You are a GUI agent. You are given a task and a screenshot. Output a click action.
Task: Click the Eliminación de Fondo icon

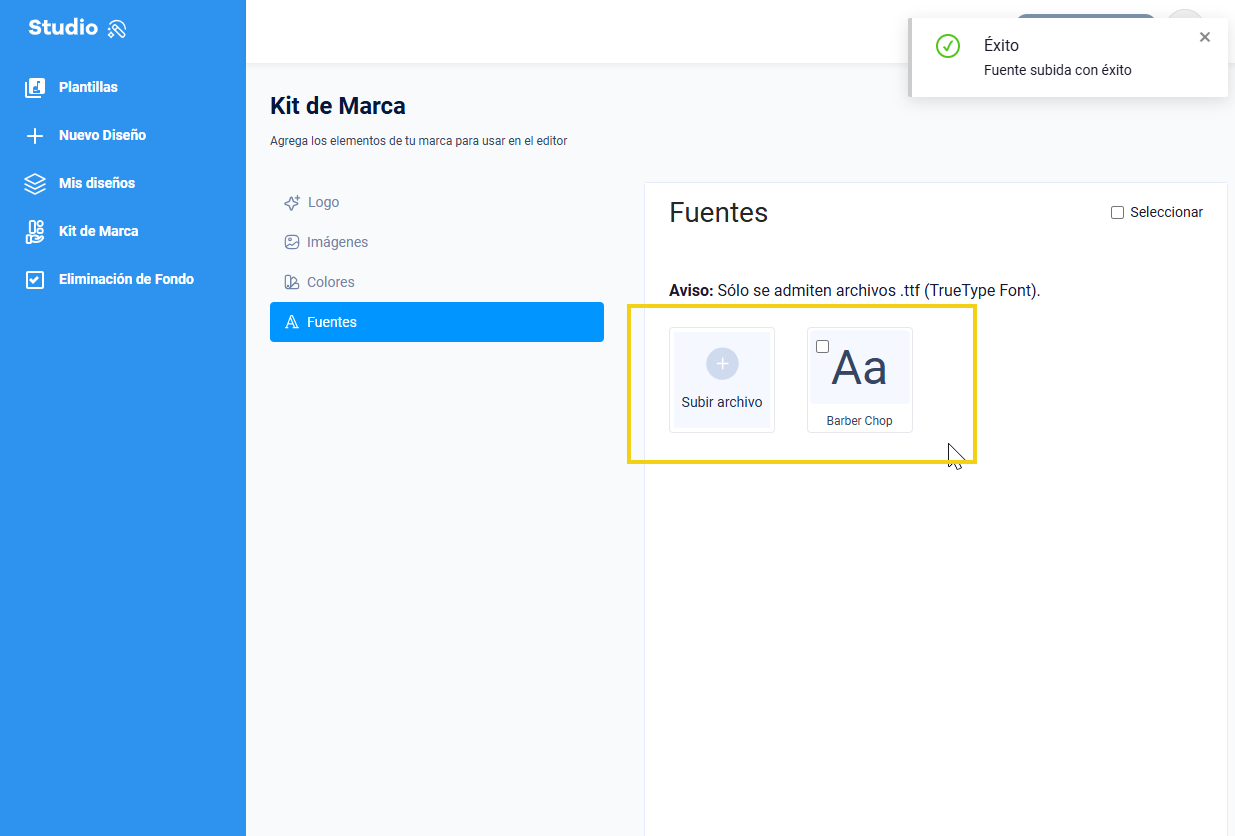[x=35, y=279]
